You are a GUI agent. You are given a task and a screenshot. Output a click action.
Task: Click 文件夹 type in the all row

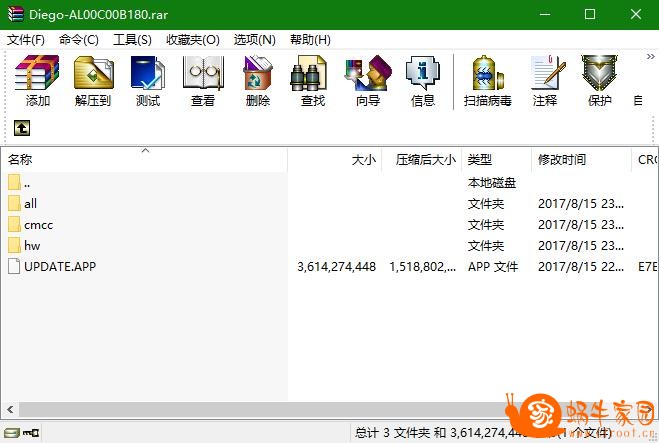[x=486, y=204]
